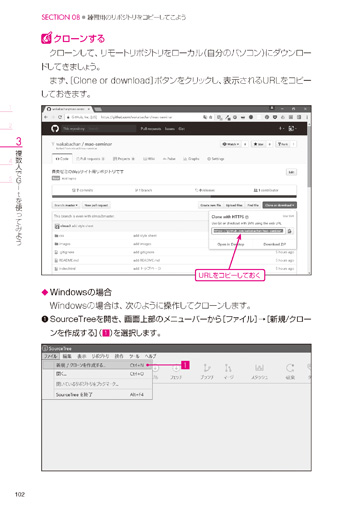This screenshot has width=360, height=510.
Task: Open the css folder in GitHub file list
Action: [x=60, y=236]
